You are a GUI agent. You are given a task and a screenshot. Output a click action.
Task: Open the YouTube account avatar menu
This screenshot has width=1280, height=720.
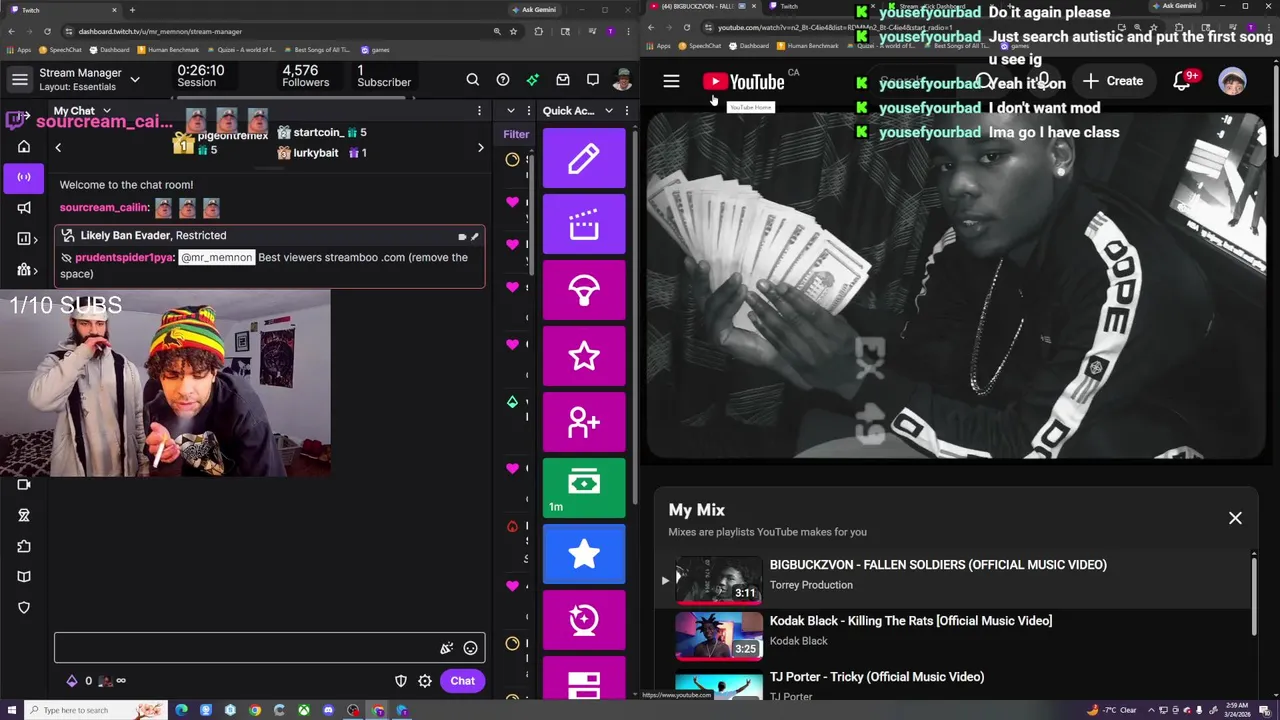[1232, 81]
